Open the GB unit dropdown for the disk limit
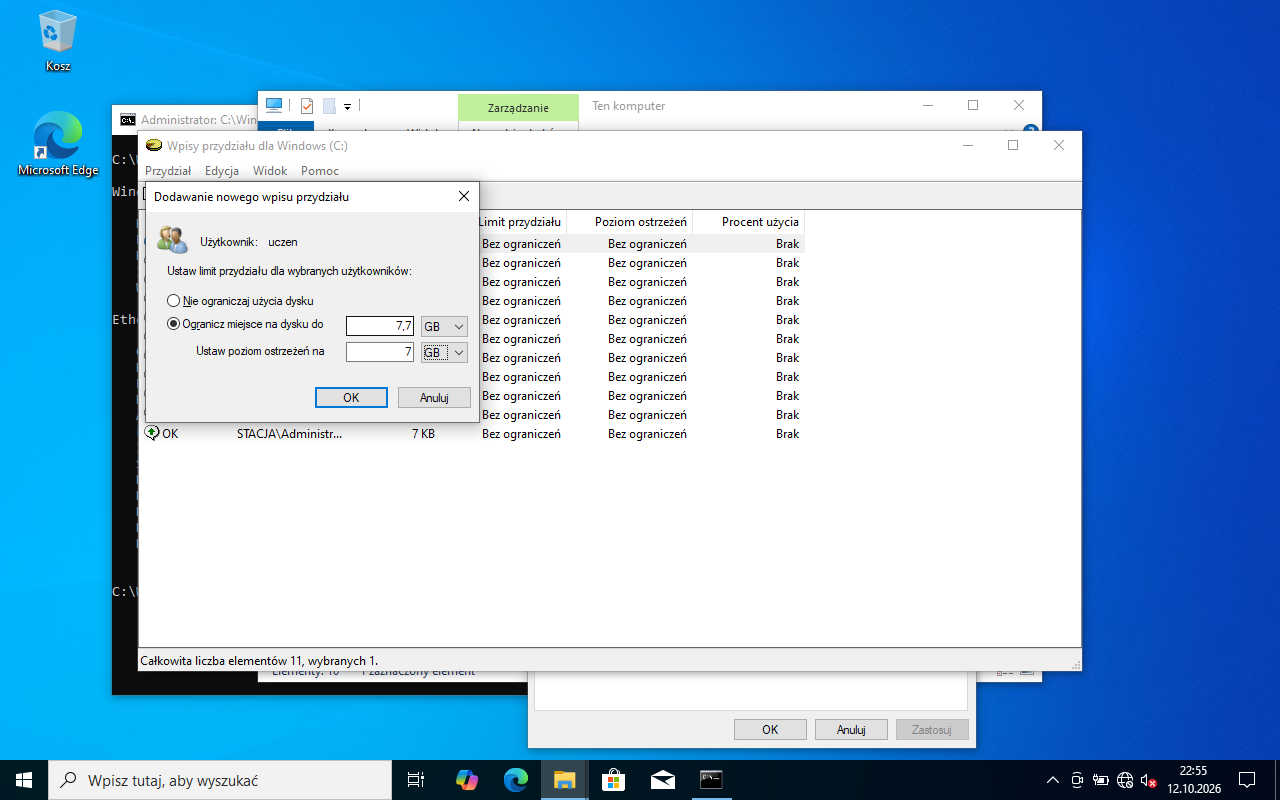The image size is (1280, 800). (445, 327)
